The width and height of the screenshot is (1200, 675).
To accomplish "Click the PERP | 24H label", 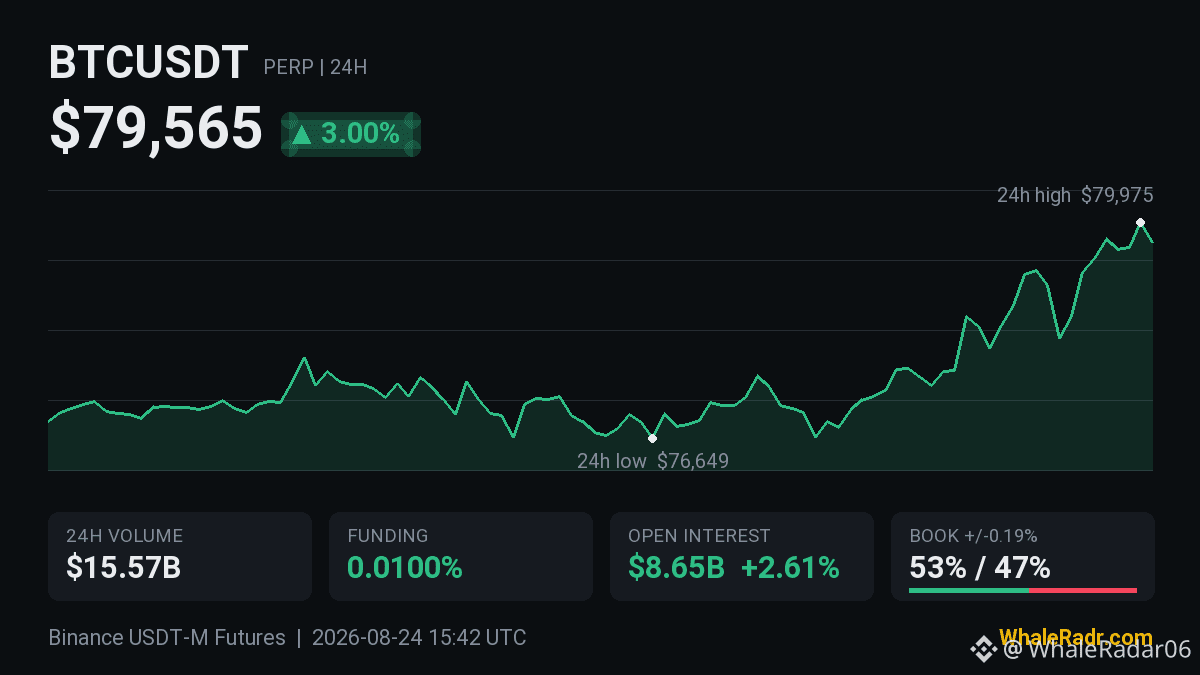I will tap(315, 68).
